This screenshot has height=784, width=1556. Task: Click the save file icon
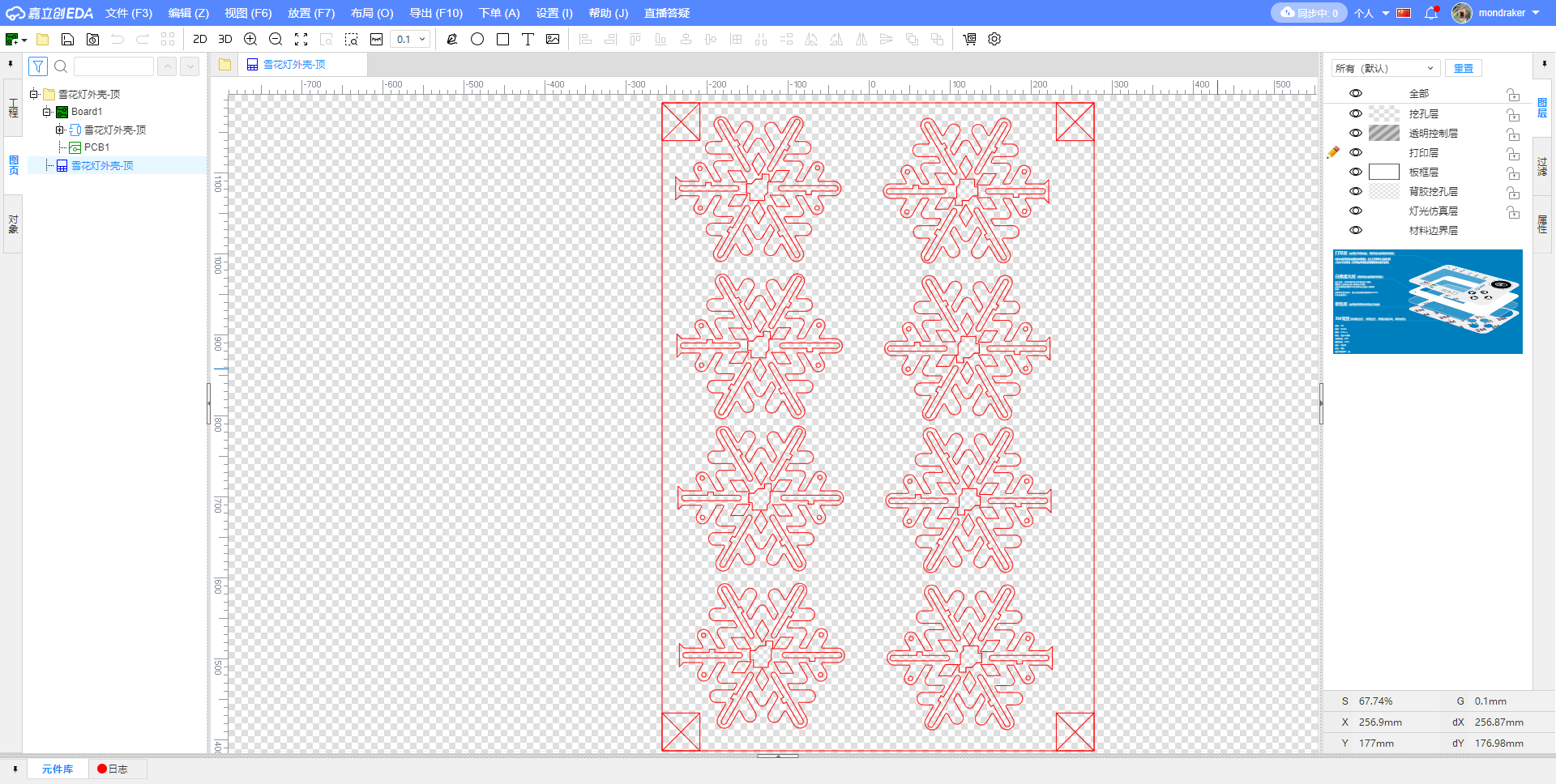click(x=68, y=39)
